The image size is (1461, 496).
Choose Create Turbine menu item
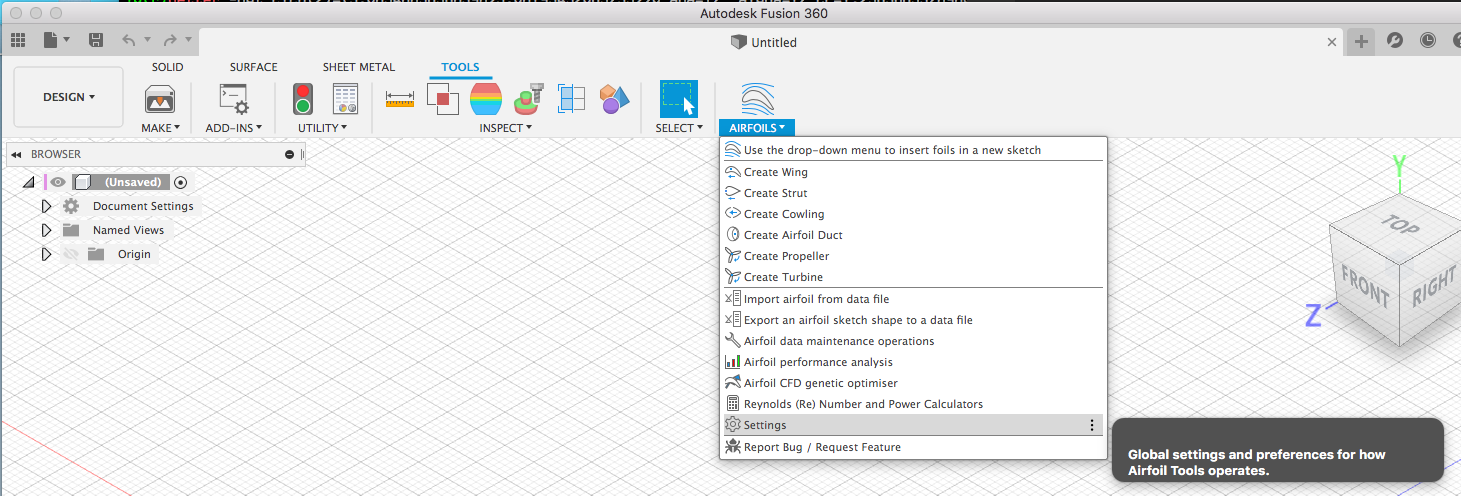pos(911,277)
